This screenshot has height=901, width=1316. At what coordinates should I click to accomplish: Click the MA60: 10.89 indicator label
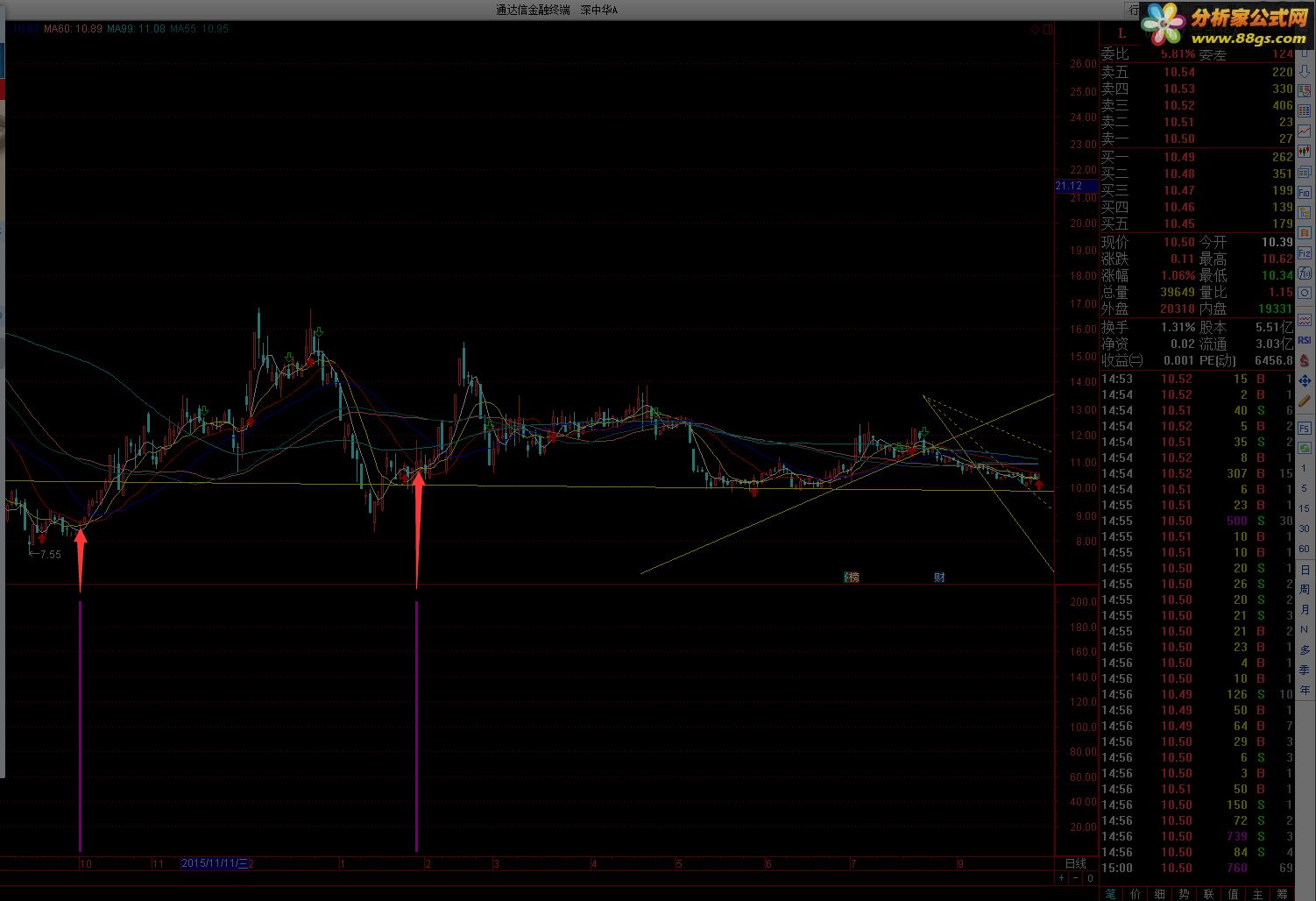click(x=74, y=29)
